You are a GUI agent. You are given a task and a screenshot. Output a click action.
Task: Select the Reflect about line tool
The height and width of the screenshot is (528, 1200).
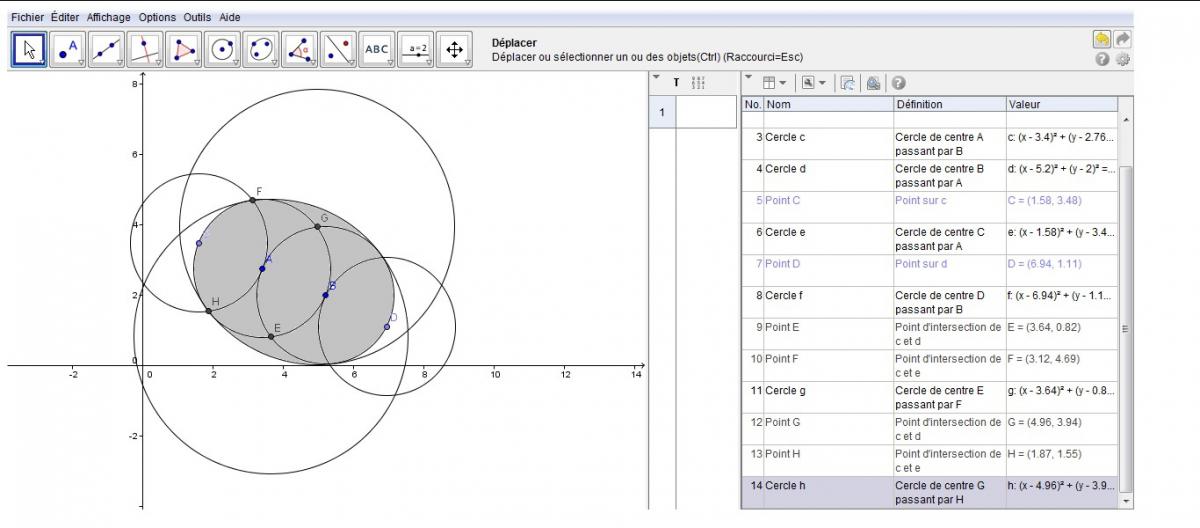pyautogui.click(x=339, y=49)
